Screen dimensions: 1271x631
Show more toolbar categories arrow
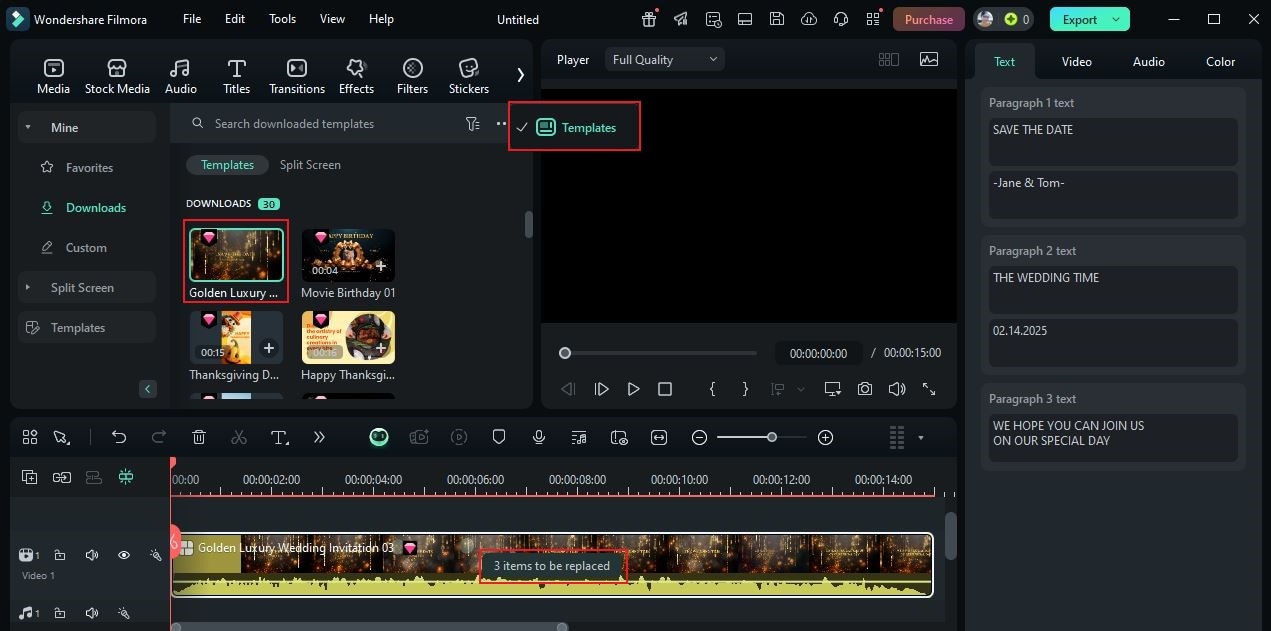coord(520,75)
